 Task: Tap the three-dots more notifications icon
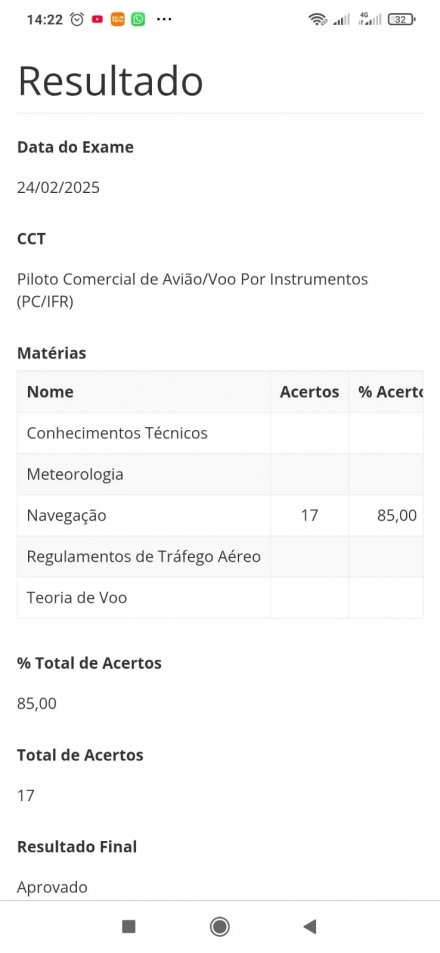(164, 19)
